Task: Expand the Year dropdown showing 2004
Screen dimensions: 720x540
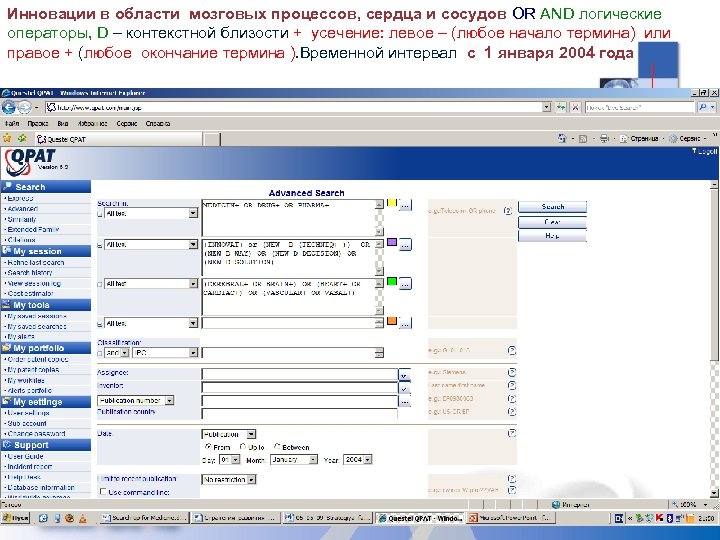Action: 358,459
